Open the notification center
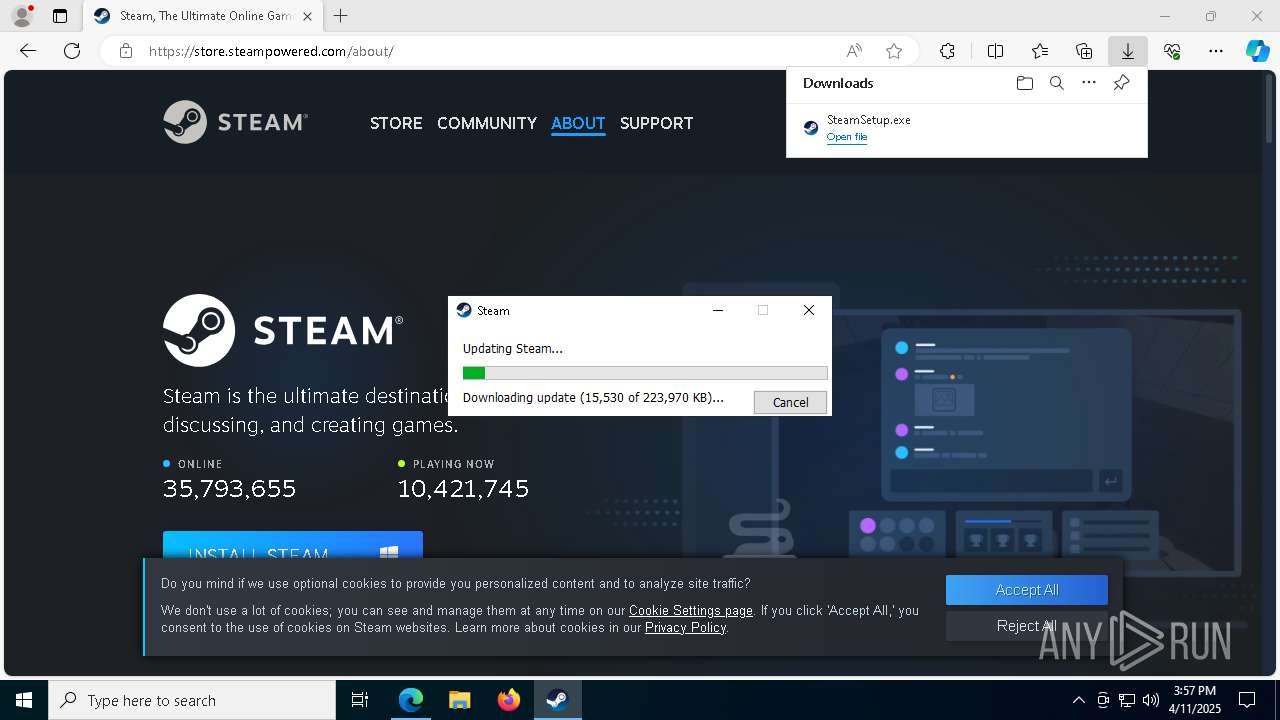Screen dimensions: 1280x720 tap(1247, 700)
